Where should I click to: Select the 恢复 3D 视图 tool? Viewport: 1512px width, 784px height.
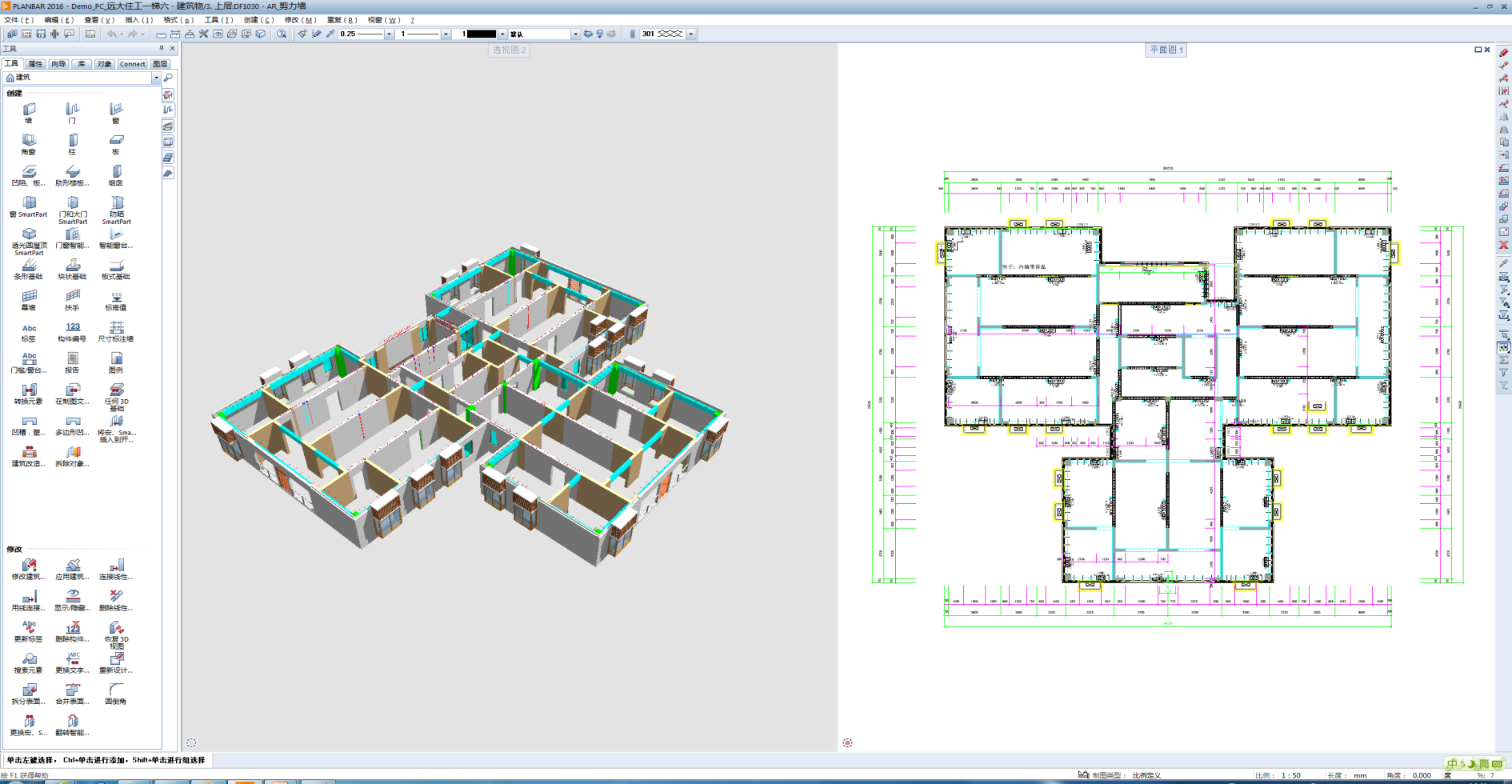tap(116, 635)
